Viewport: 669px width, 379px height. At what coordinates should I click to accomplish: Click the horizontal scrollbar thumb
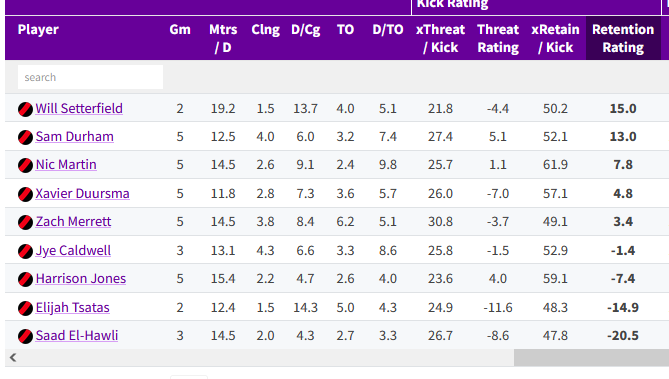click(x=591, y=358)
